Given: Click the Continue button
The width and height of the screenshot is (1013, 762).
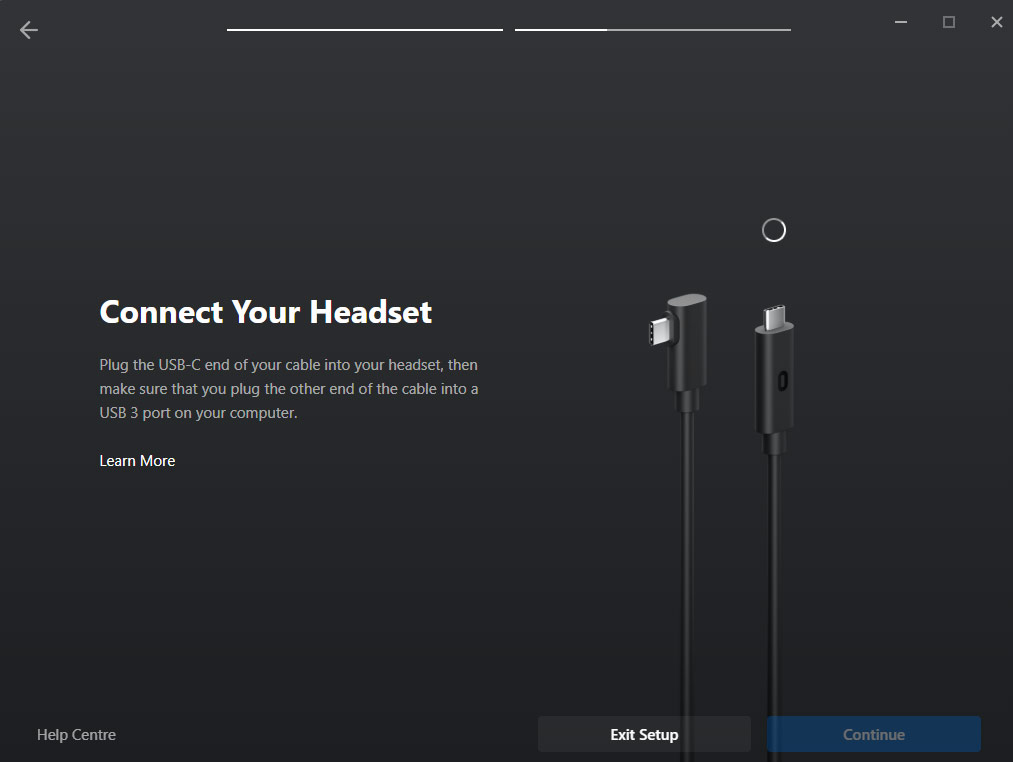Looking at the screenshot, I should click(873, 734).
